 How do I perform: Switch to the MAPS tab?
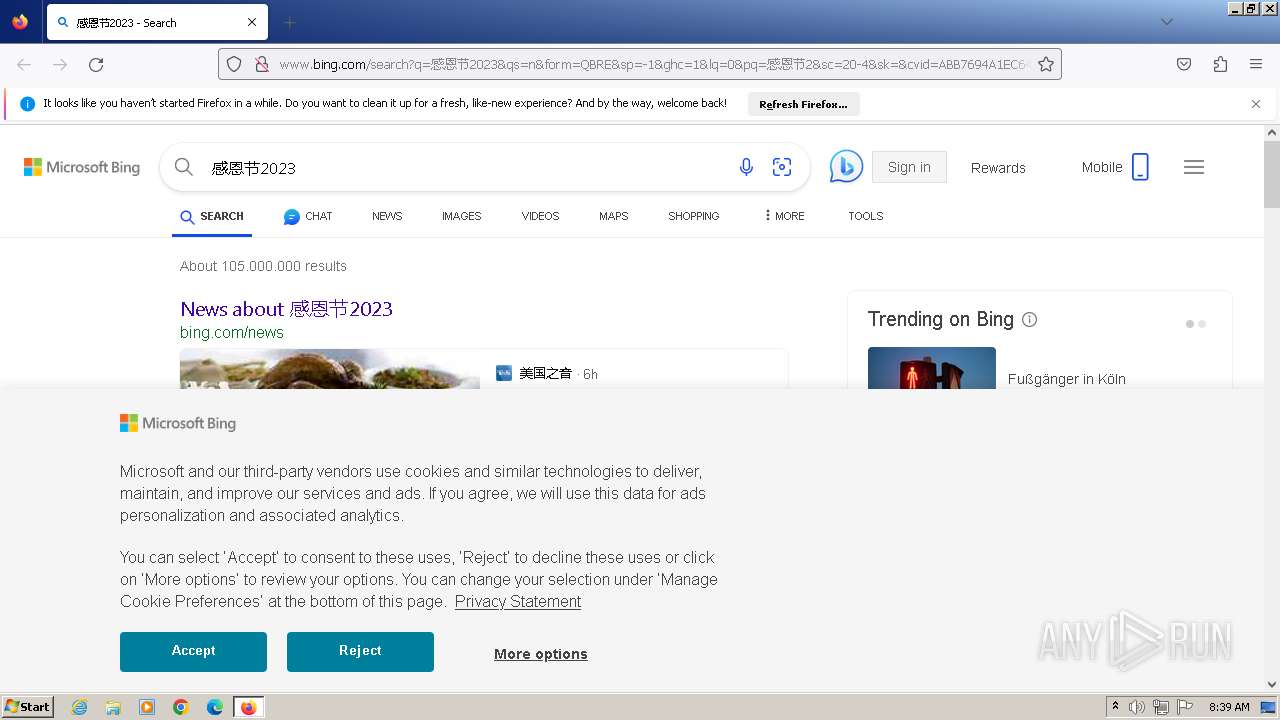coord(614,216)
